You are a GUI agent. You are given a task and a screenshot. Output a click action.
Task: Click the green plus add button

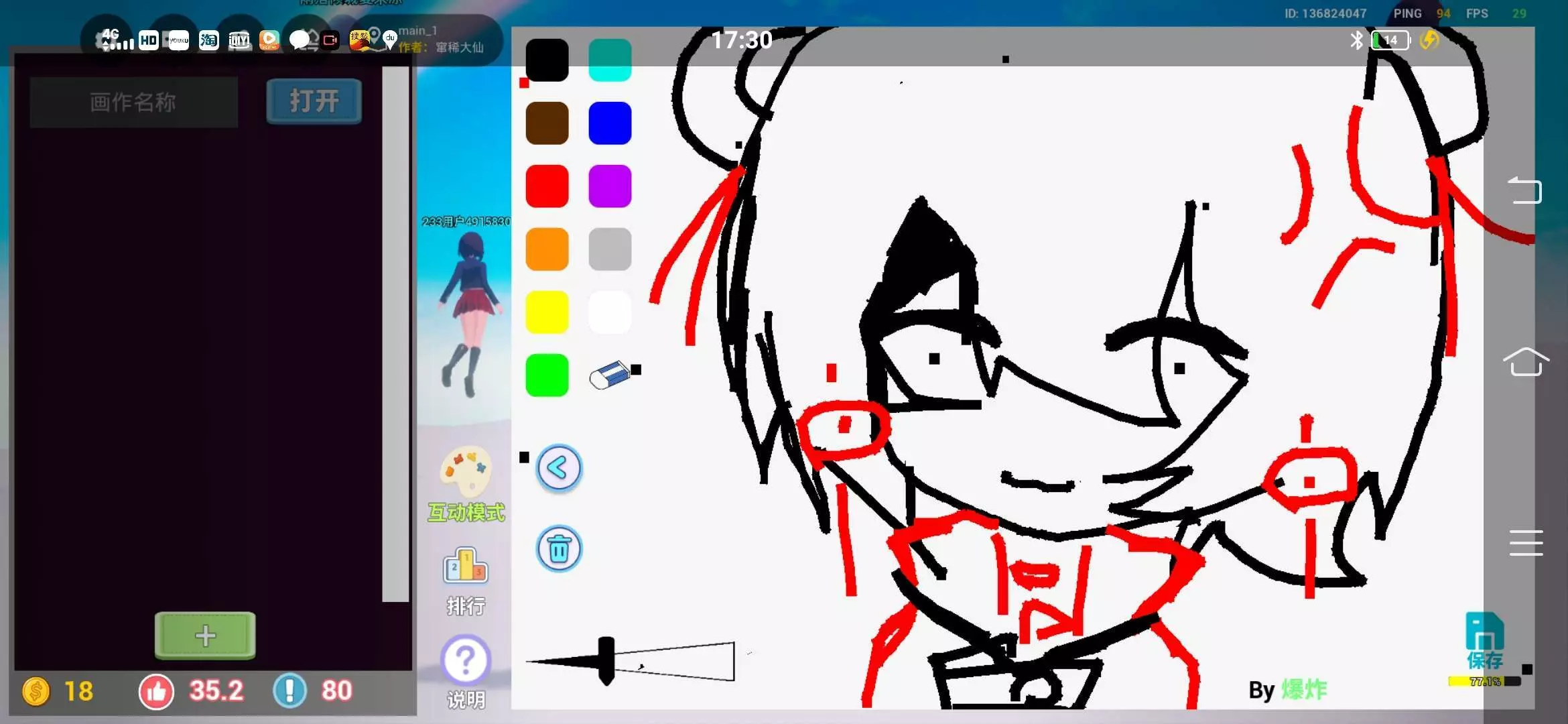(205, 636)
